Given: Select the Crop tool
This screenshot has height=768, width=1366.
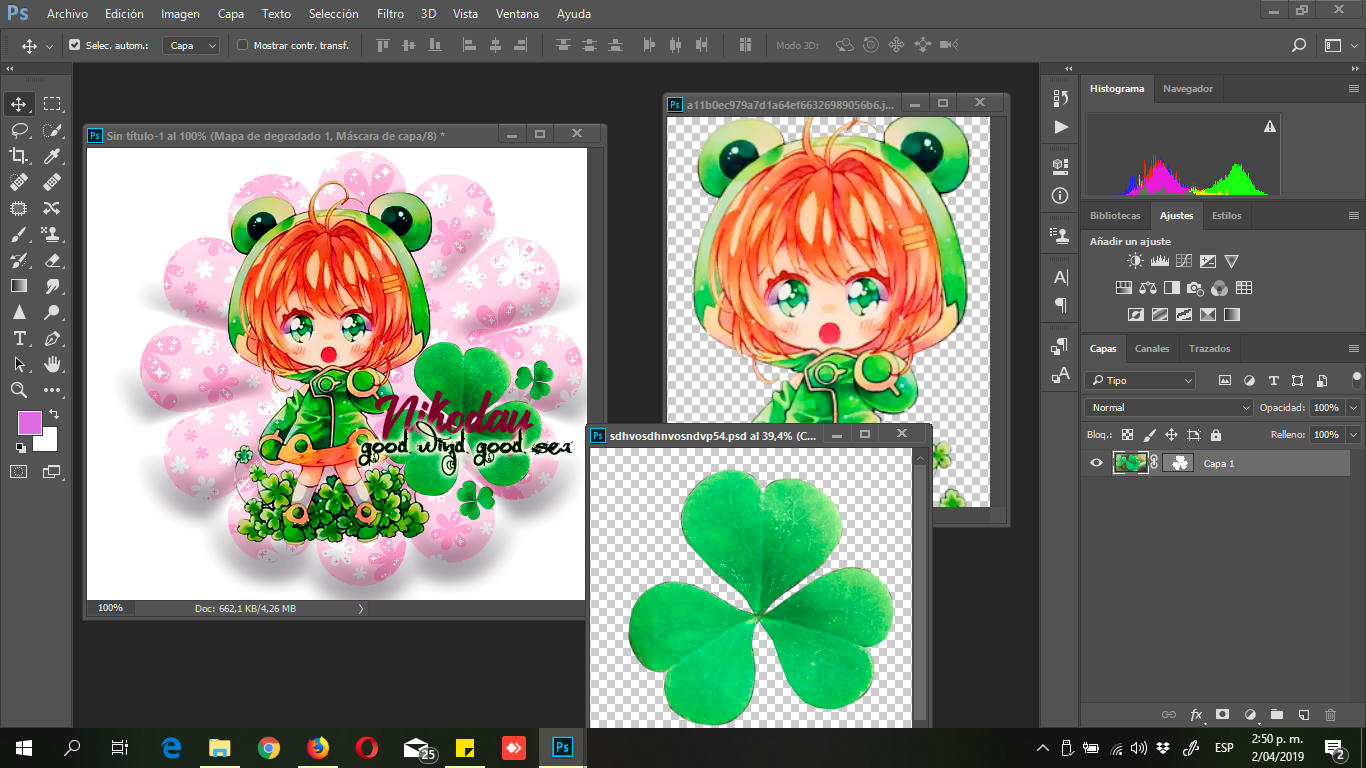Looking at the screenshot, I should 19,156.
